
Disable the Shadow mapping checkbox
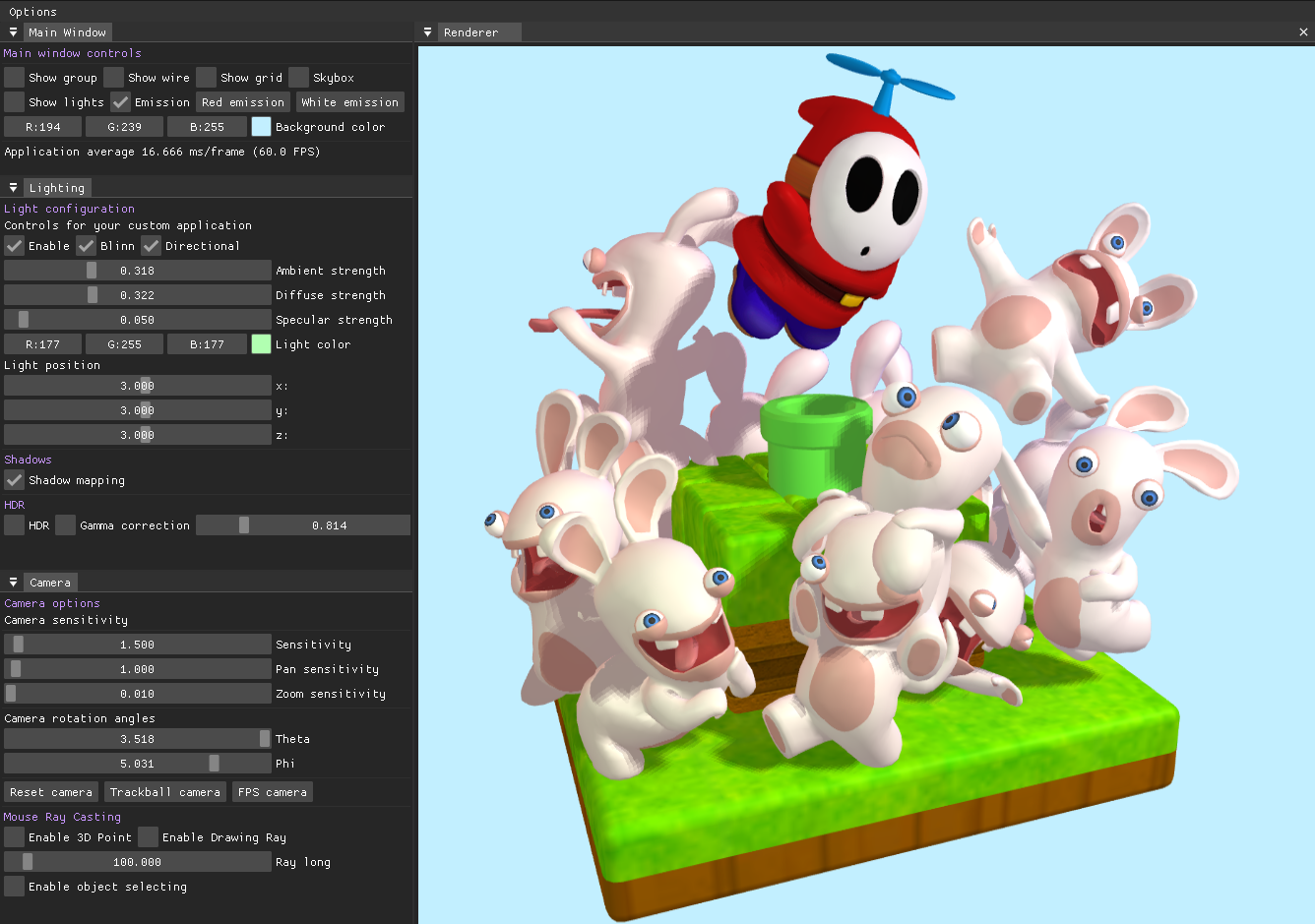pos(14,480)
